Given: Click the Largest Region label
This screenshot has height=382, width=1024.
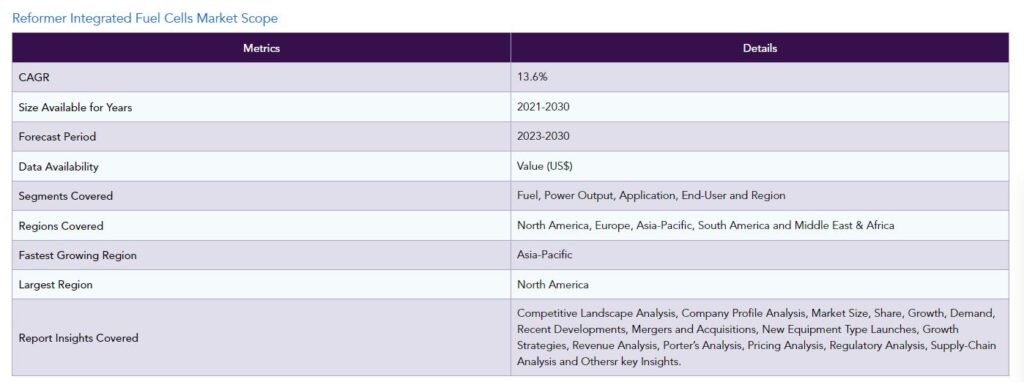Looking at the screenshot, I should point(56,285).
